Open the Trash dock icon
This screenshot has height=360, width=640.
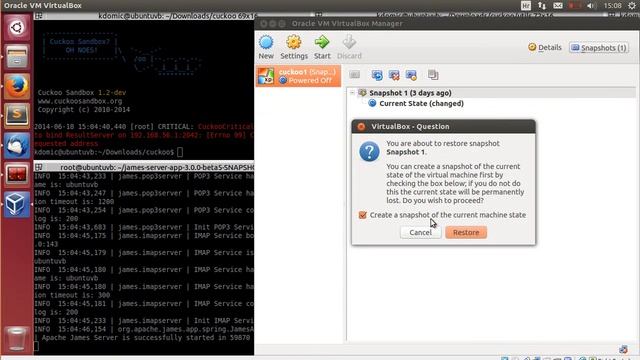[17, 338]
